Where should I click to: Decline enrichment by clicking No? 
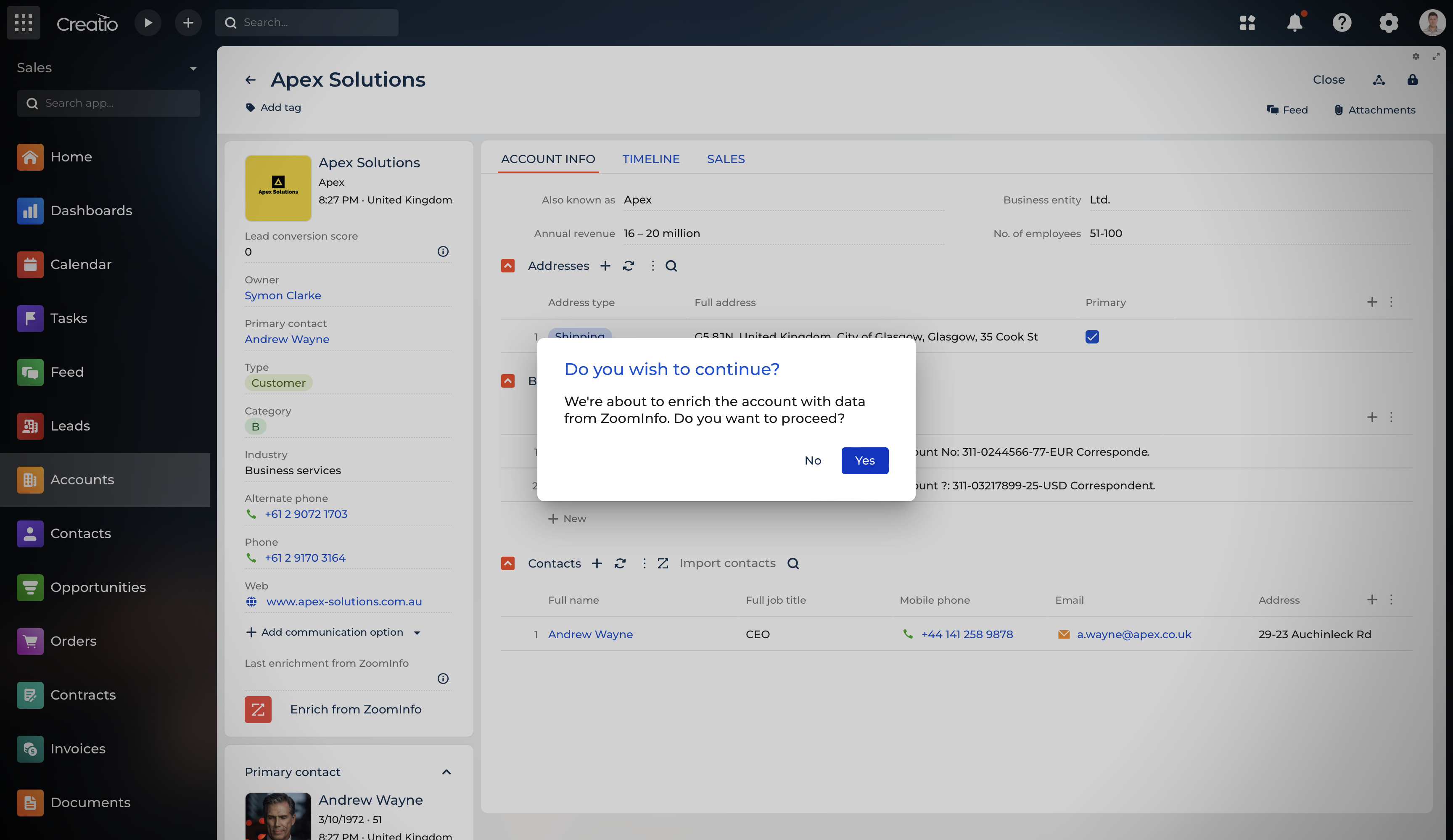tap(812, 460)
